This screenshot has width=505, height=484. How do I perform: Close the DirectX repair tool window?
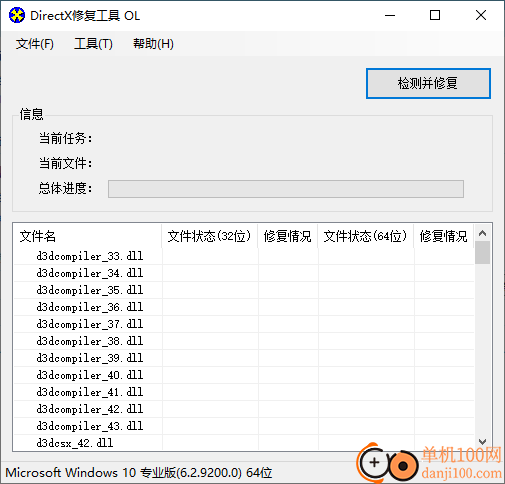(481, 15)
